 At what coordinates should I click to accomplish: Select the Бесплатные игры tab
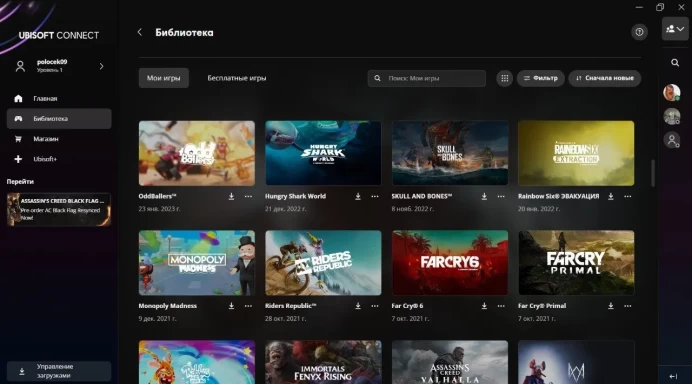(237, 78)
